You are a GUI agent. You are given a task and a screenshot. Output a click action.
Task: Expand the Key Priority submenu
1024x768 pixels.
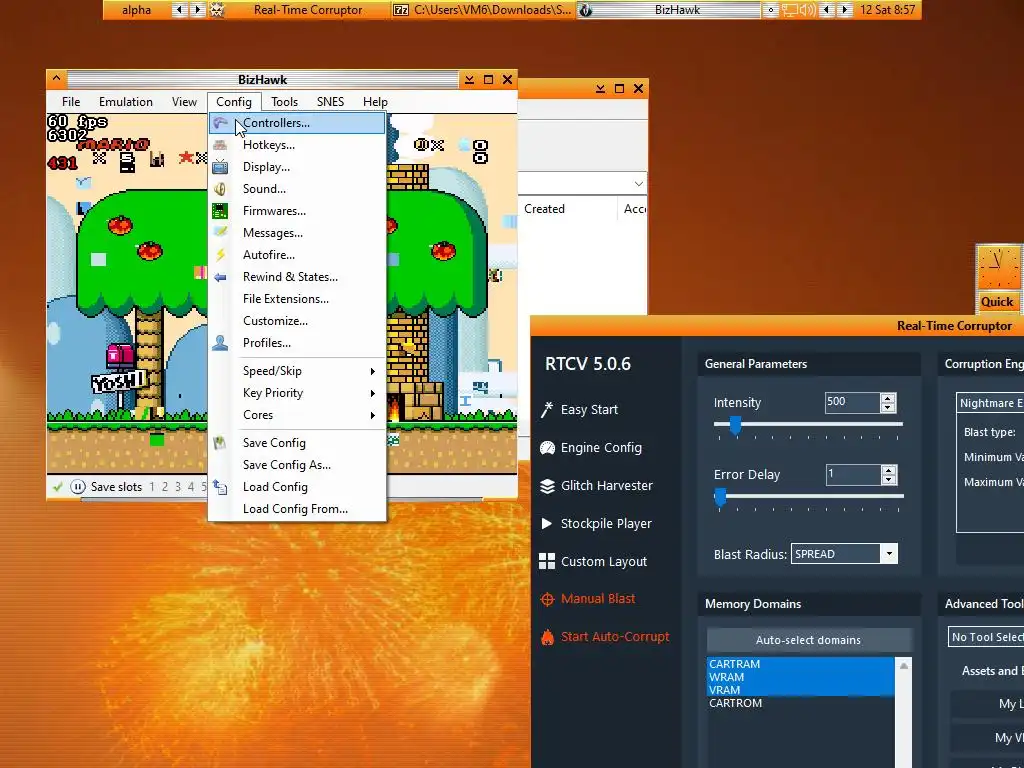point(297,393)
